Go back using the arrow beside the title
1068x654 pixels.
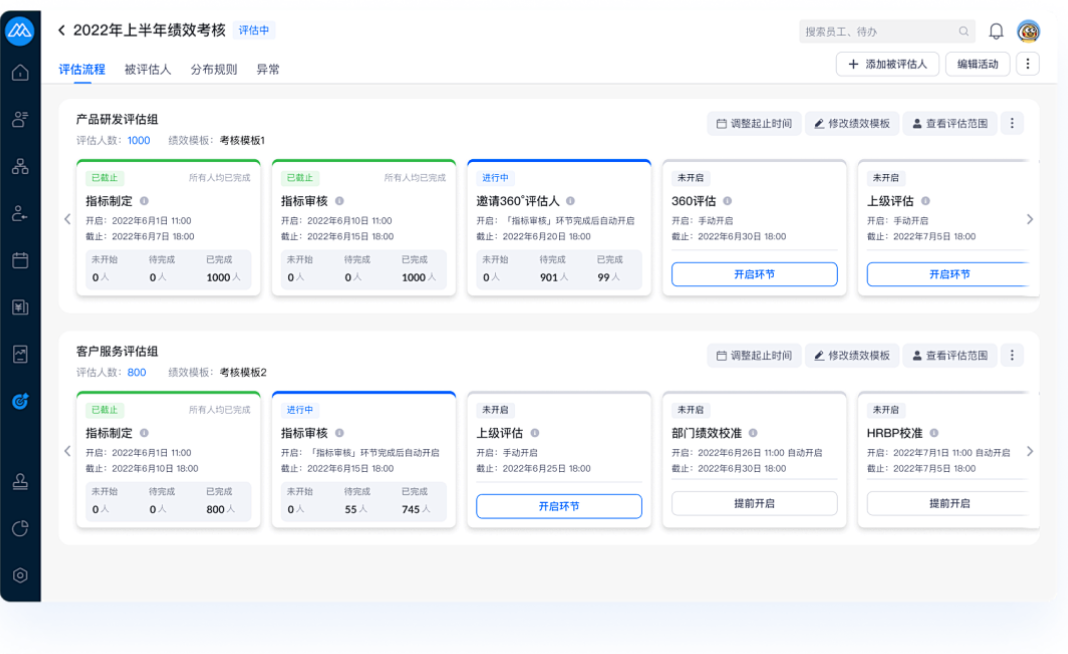point(61,30)
